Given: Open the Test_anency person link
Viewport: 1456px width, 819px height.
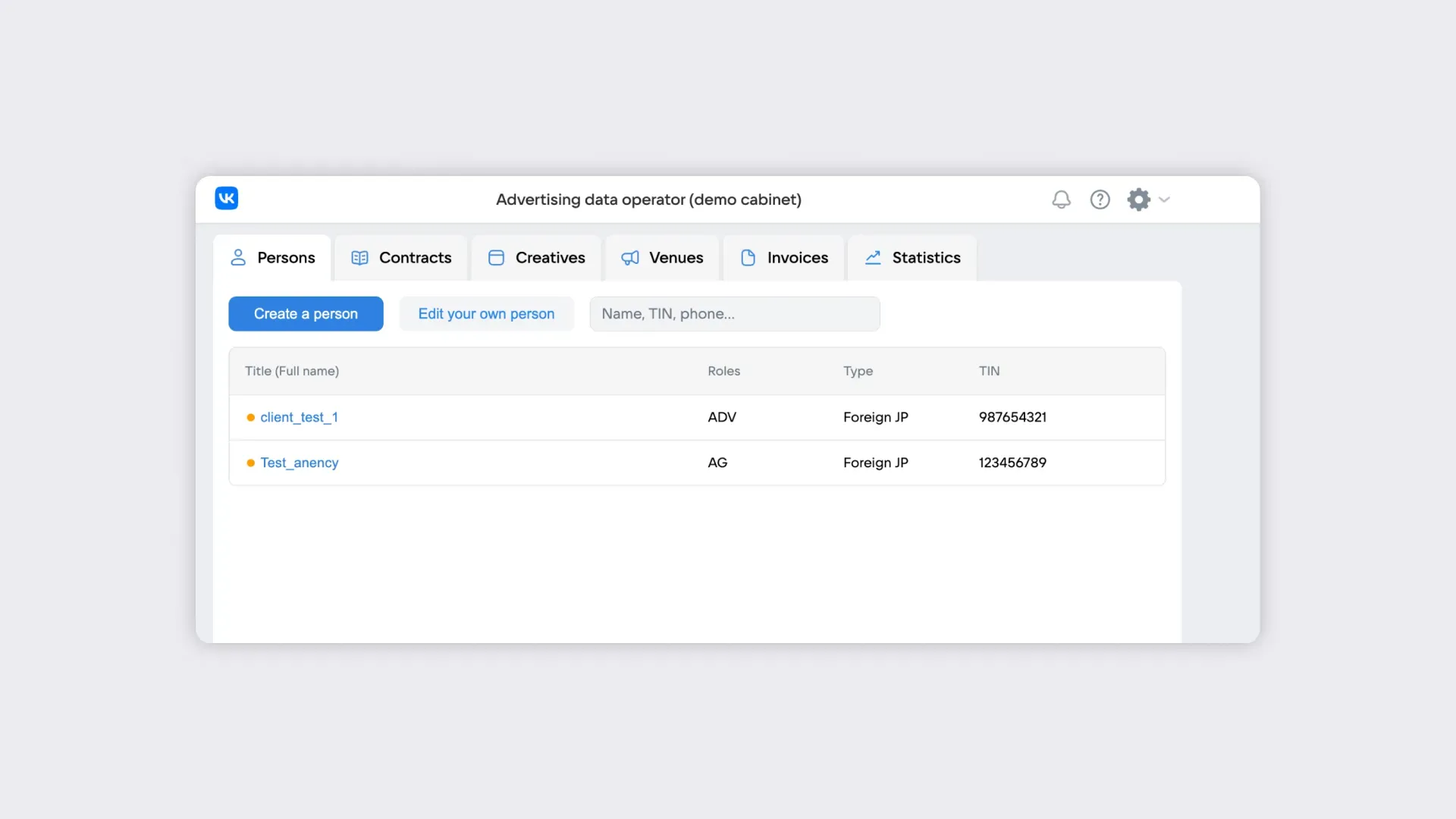Looking at the screenshot, I should point(299,463).
